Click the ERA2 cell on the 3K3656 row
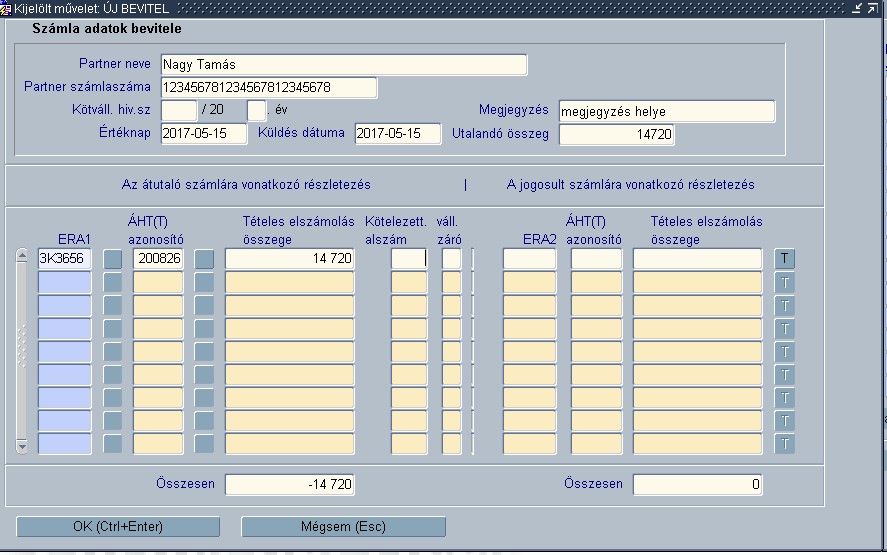 pos(529,259)
